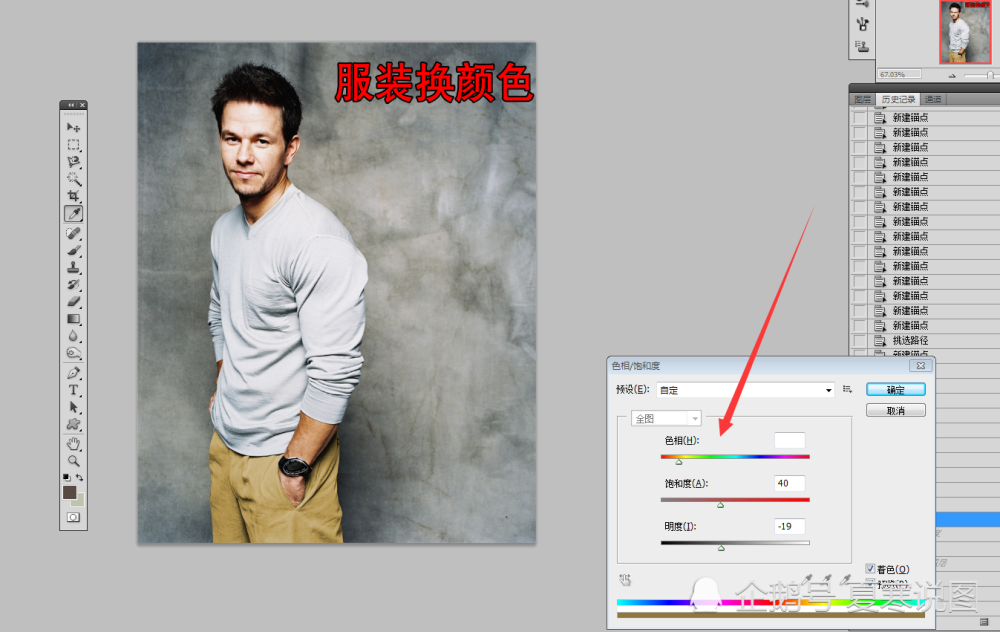The height and width of the screenshot is (632, 1000).
Task: Select the Eyedropper tool in the toolbox
Action: tap(73, 214)
